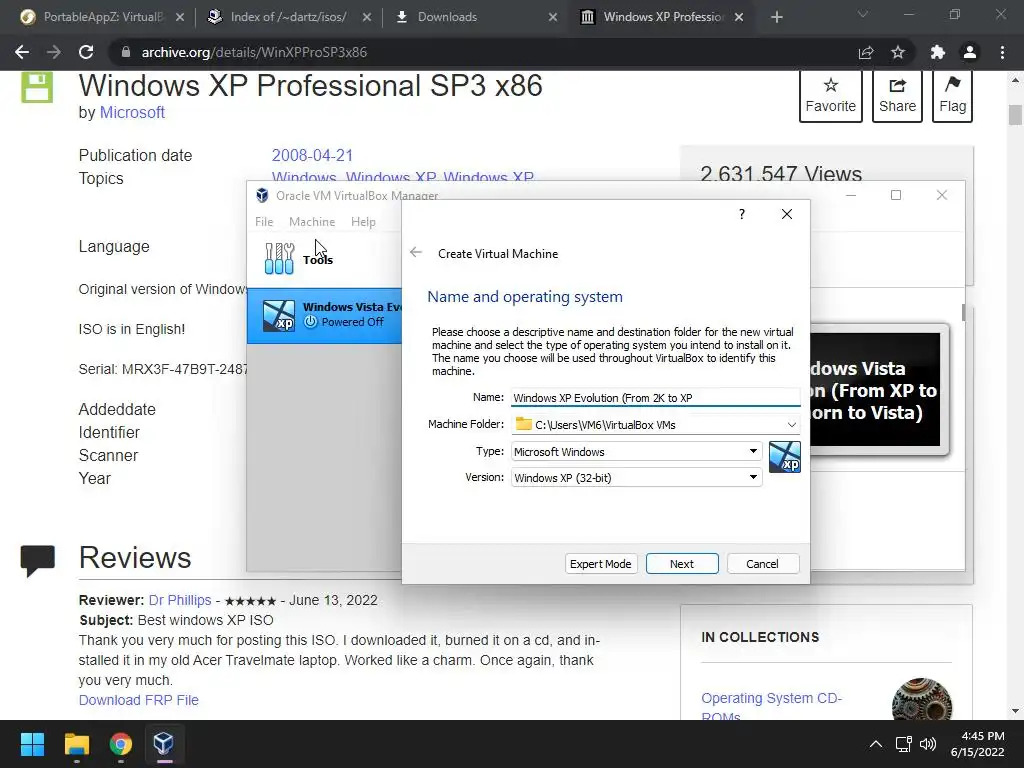This screenshot has width=1024, height=768.
Task: Click the collection gears thumbnail
Action: pyautogui.click(x=921, y=699)
